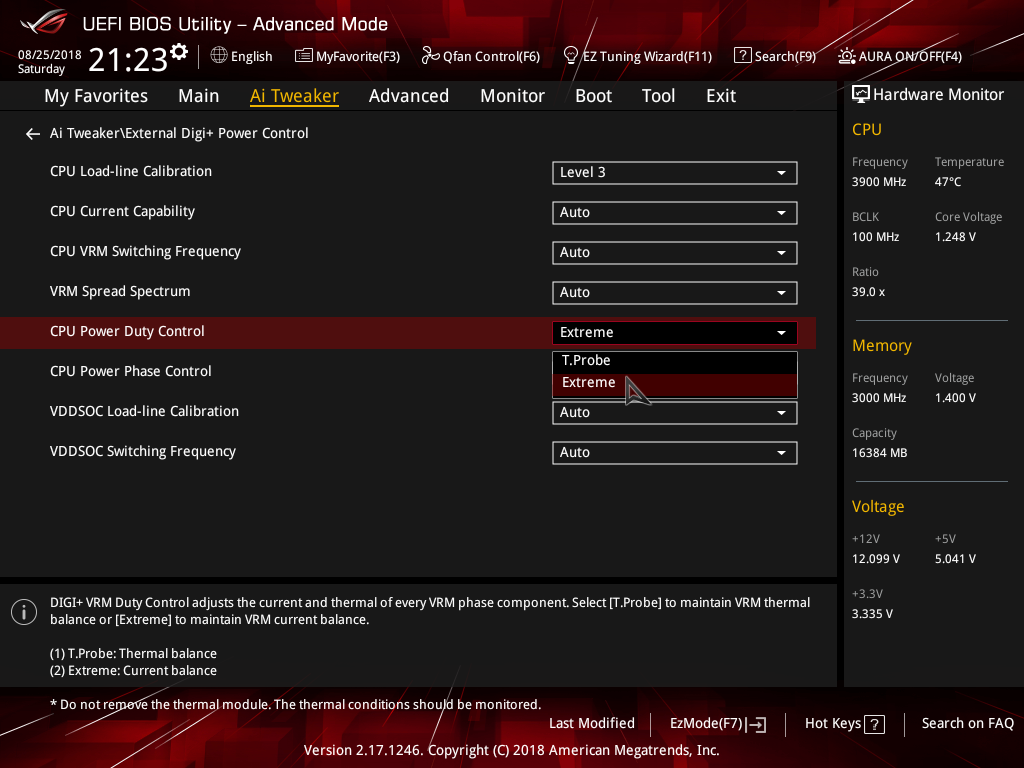Collapse the CPU Power Duty Control dropdown

pos(675,332)
